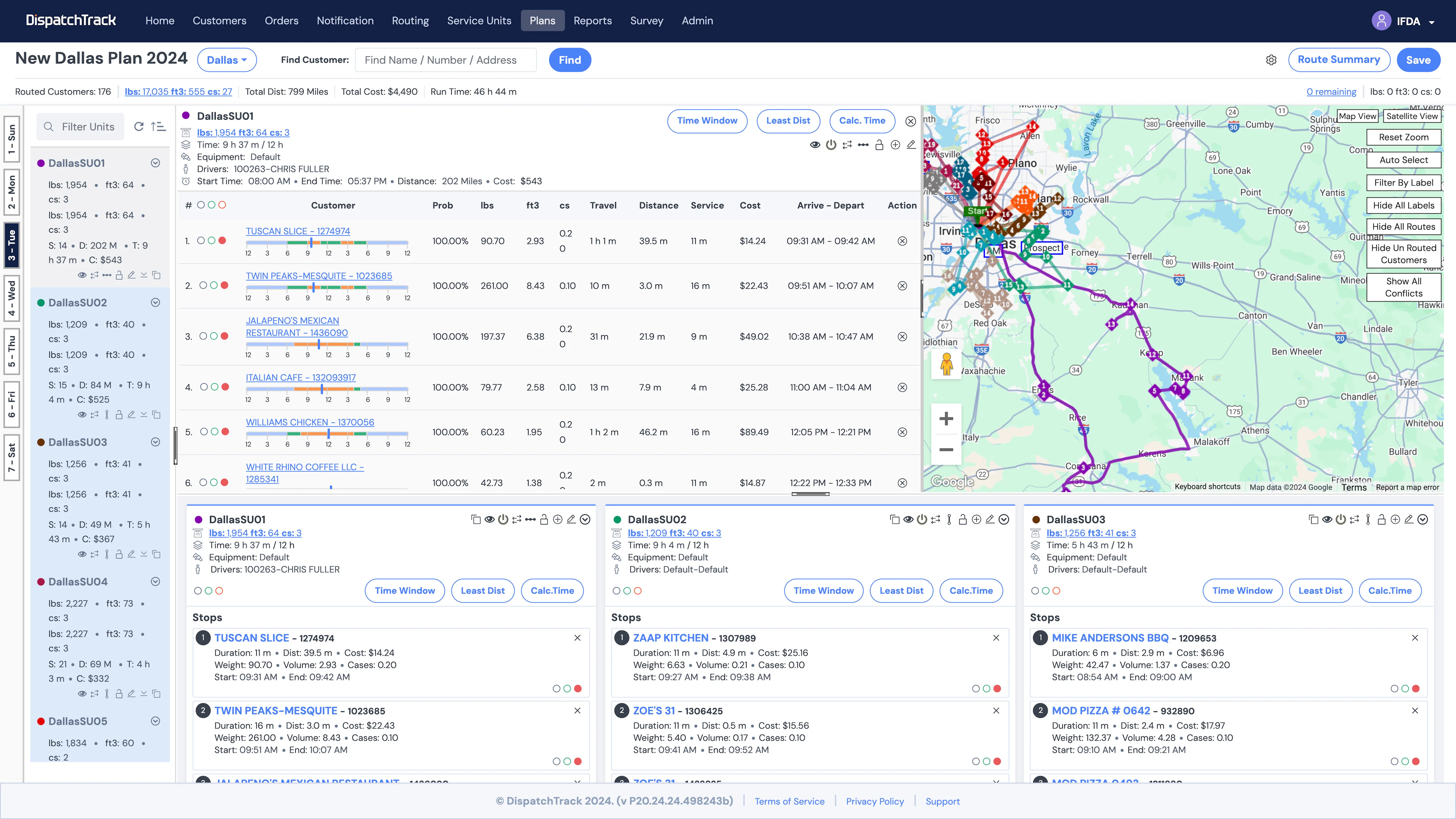
Task: Click the route path icon for DallasSU01
Action: pos(864,145)
